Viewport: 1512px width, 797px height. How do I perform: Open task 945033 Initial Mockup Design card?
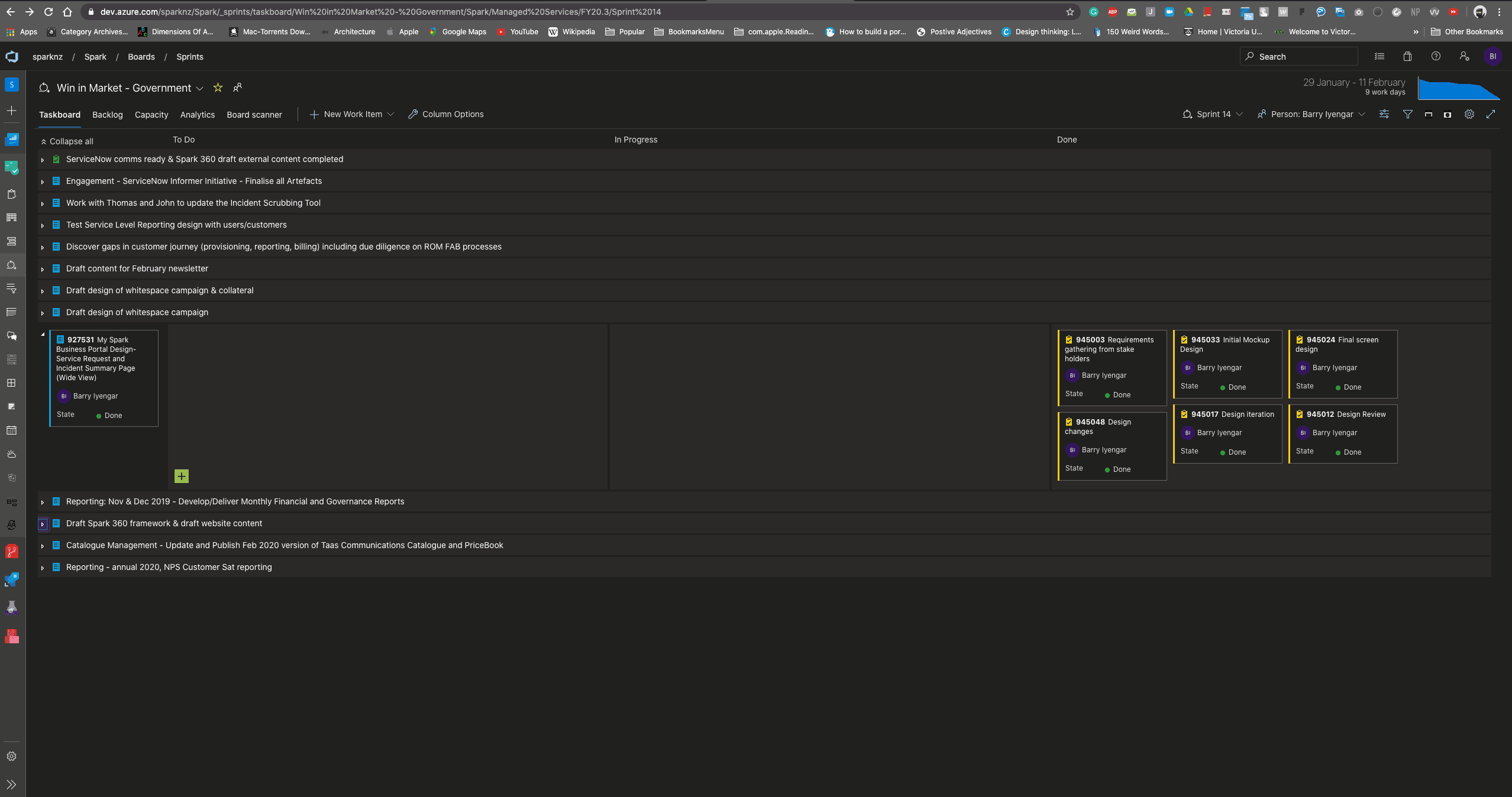tap(1227, 364)
